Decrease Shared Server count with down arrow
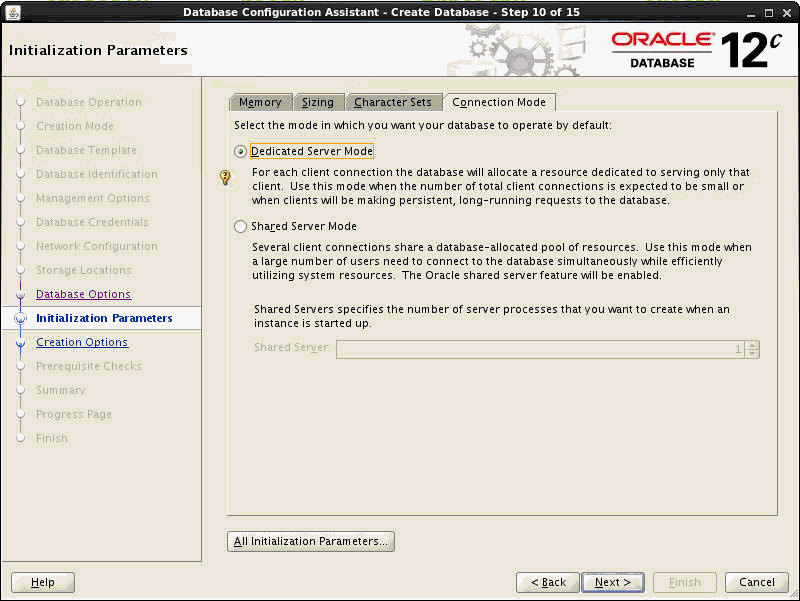Viewport: 800px width, 601px height. click(752, 354)
